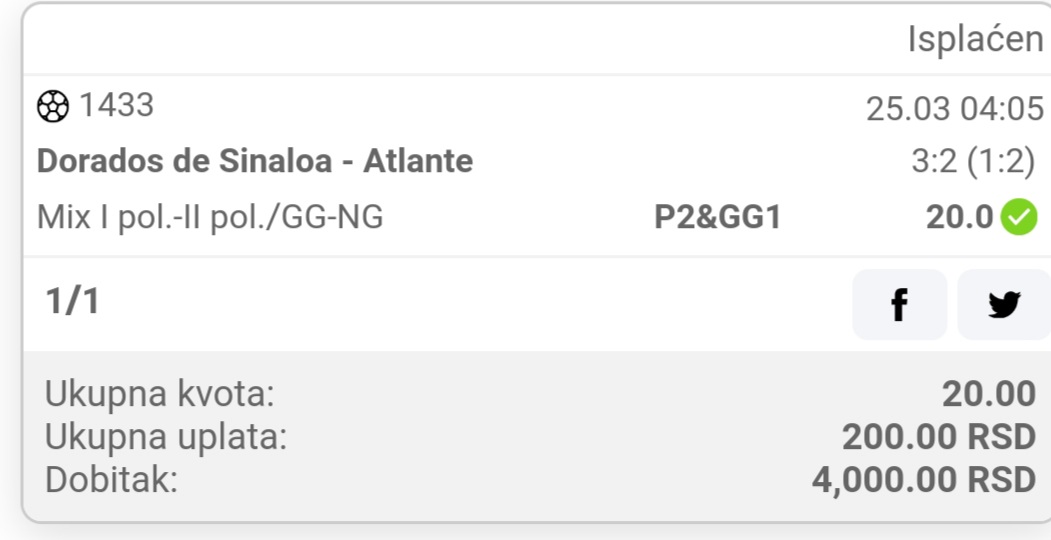Click the 1/1 ticket counter
Viewport: 1051px width, 540px height.
[72, 301]
